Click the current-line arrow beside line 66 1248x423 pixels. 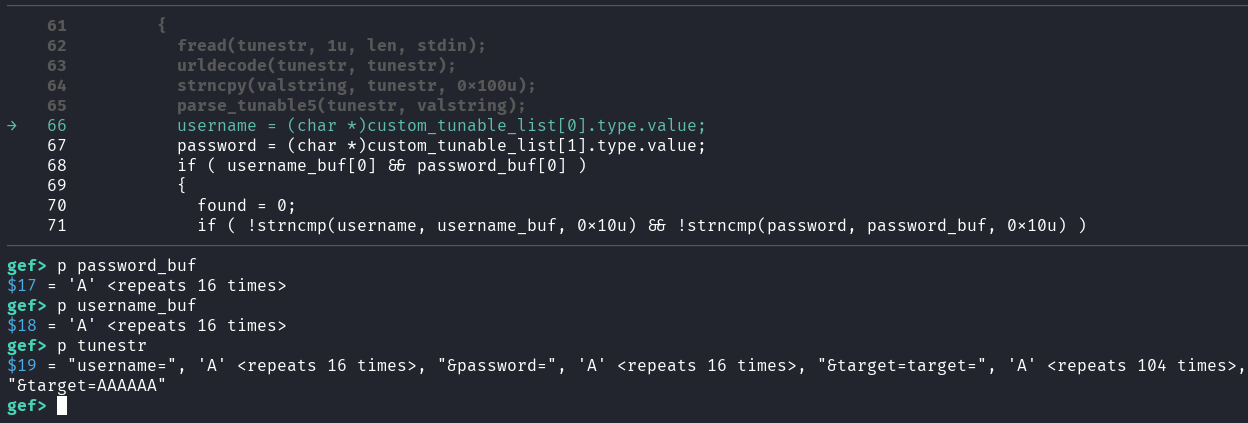coord(12,125)
